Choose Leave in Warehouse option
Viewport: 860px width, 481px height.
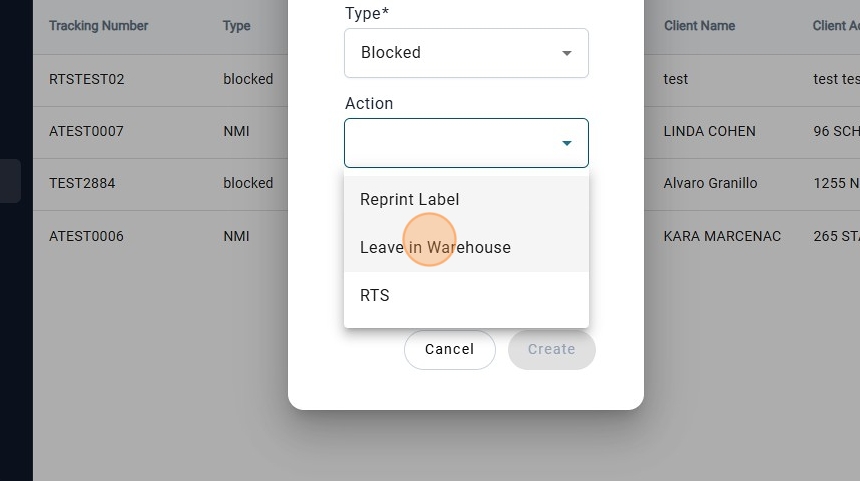(x=436, y=248)
